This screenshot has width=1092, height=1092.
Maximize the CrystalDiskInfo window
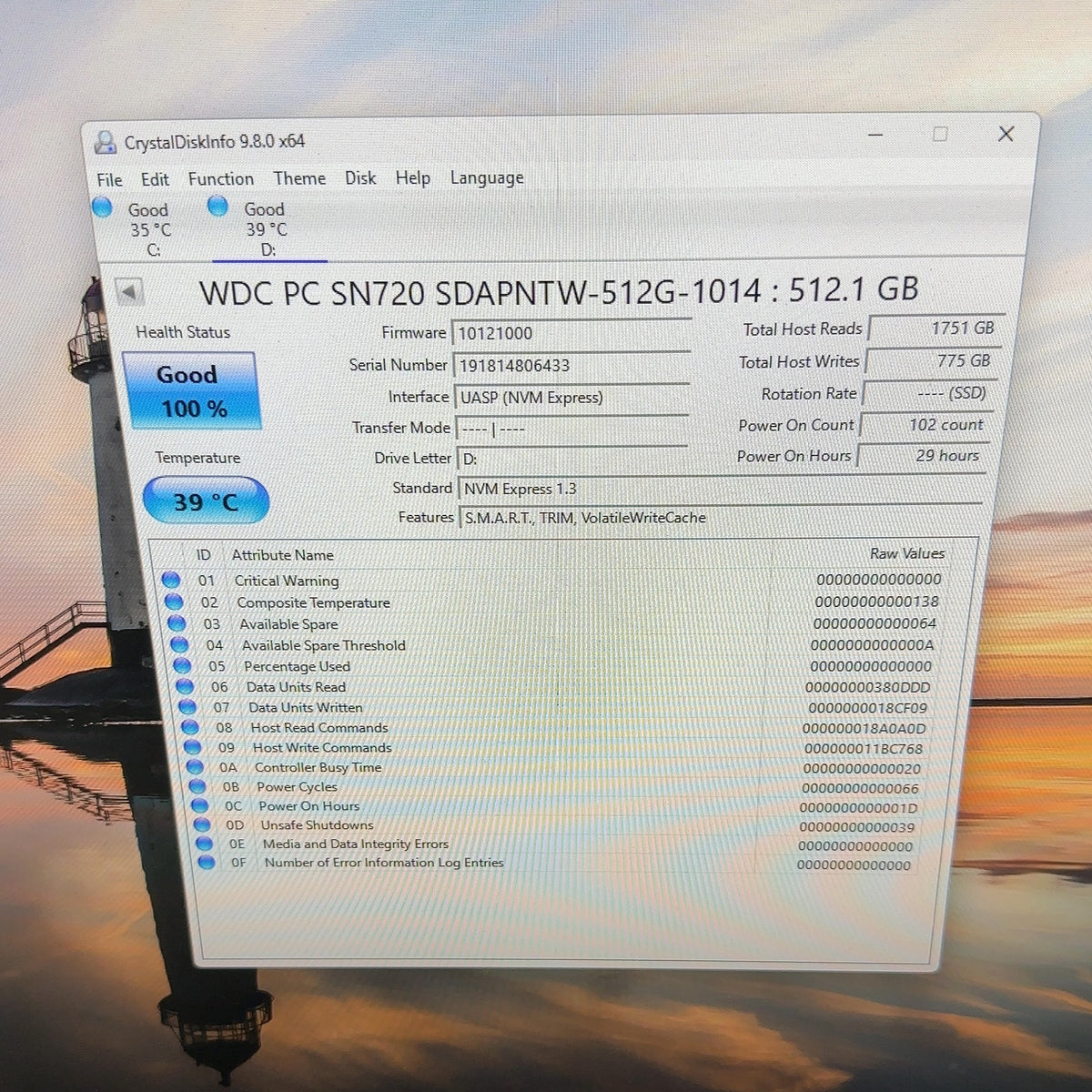(x=940, y=134)
